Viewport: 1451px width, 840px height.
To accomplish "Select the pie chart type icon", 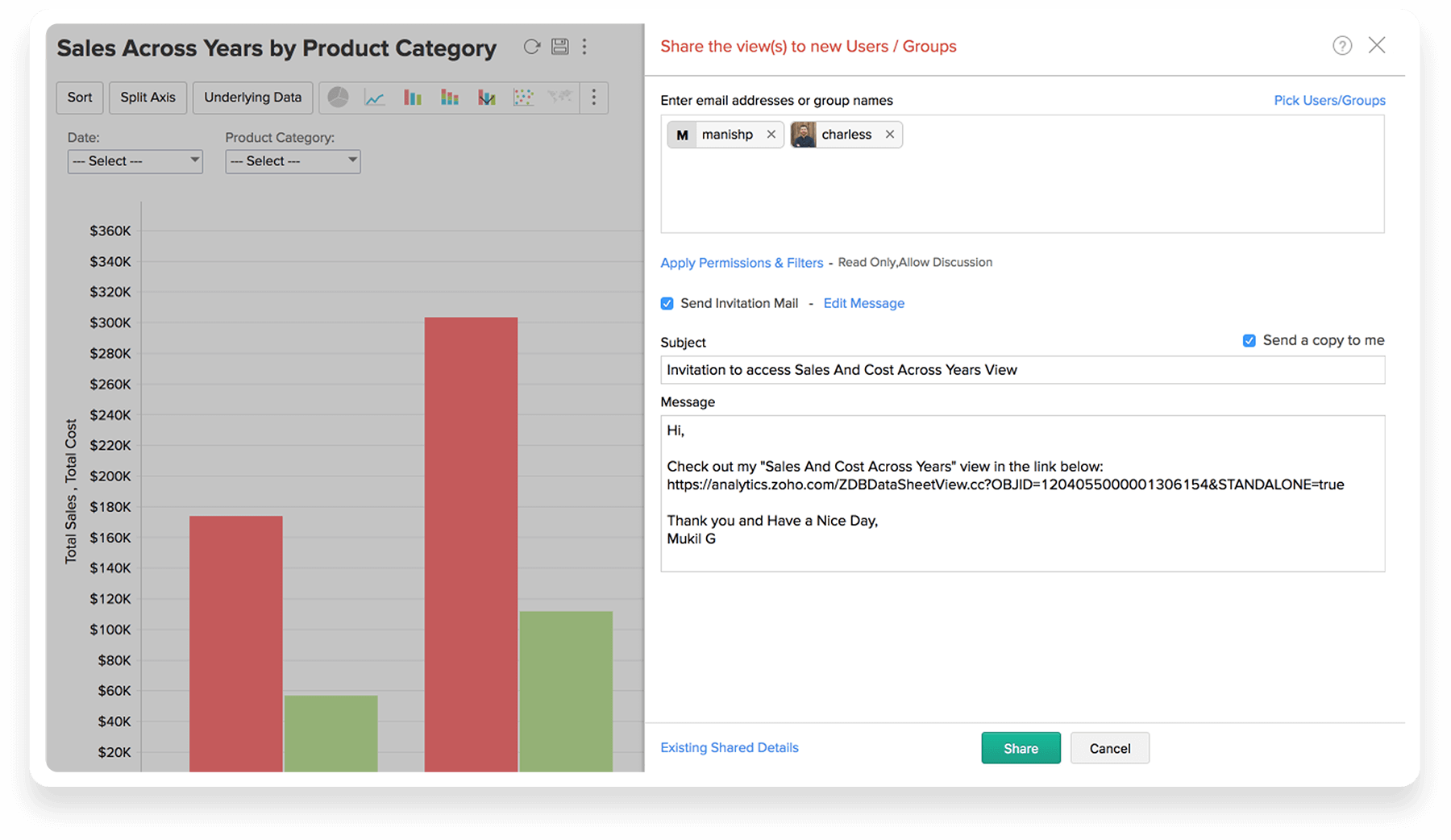I will coord(338,98).
